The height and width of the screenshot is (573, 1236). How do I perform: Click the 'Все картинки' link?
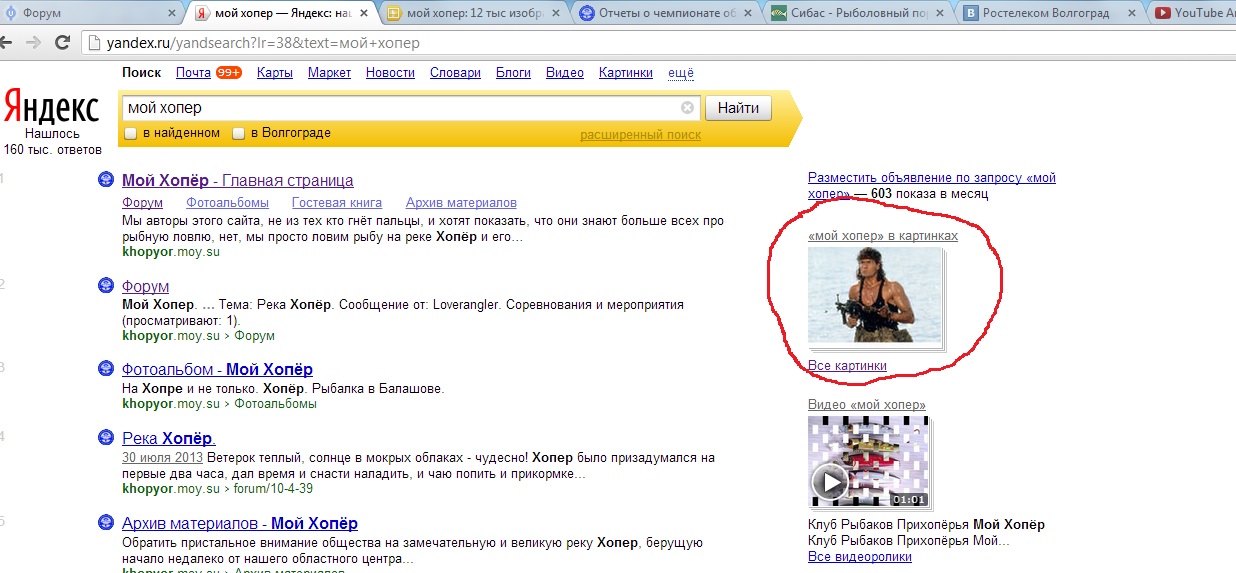click(847, 366)
